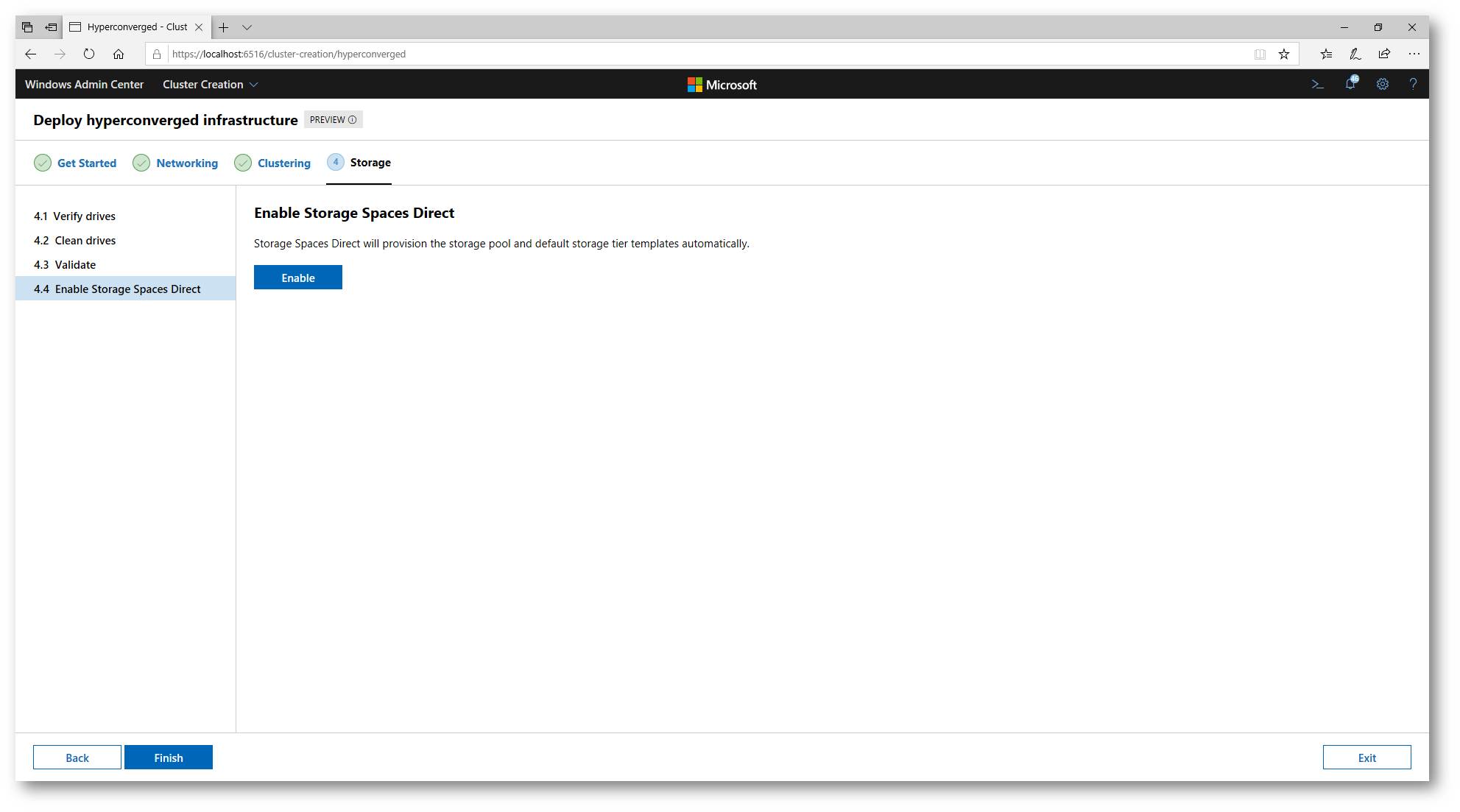
Task: Select 4.1 Verify drives
Action: pos(125,216)
